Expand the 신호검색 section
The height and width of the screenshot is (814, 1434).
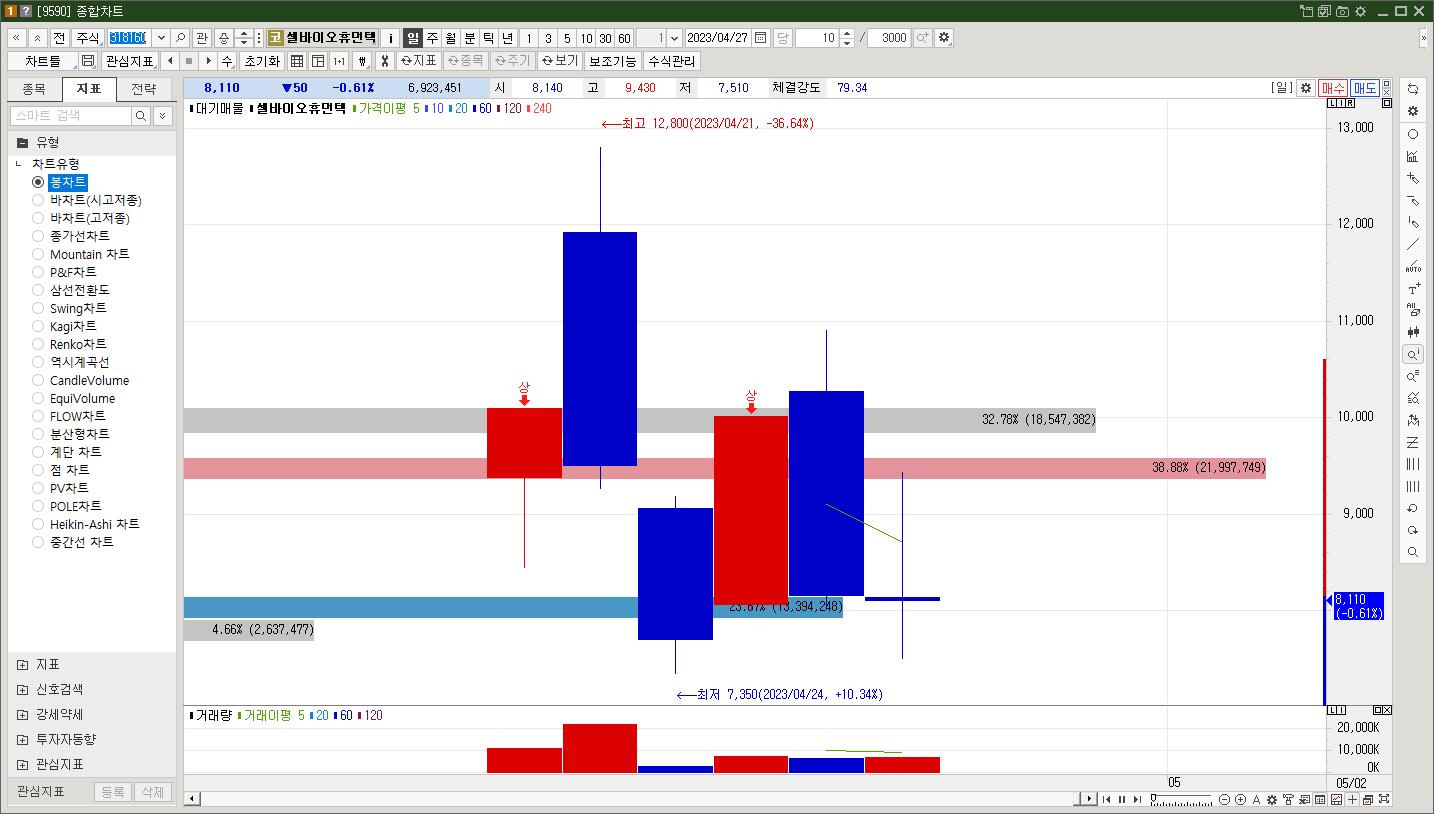23,689
